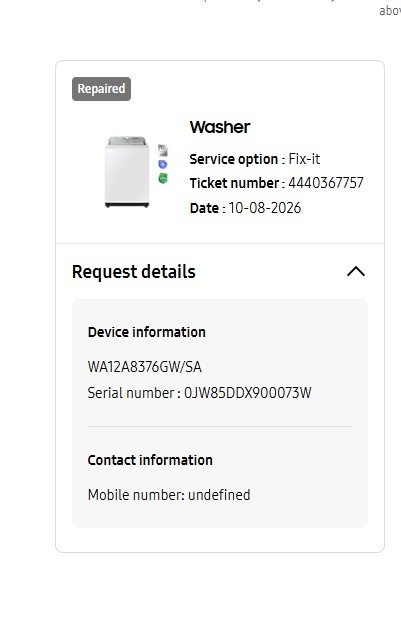
Task: Click the gray badge beside the washer
Action: [x=163, y=150]
